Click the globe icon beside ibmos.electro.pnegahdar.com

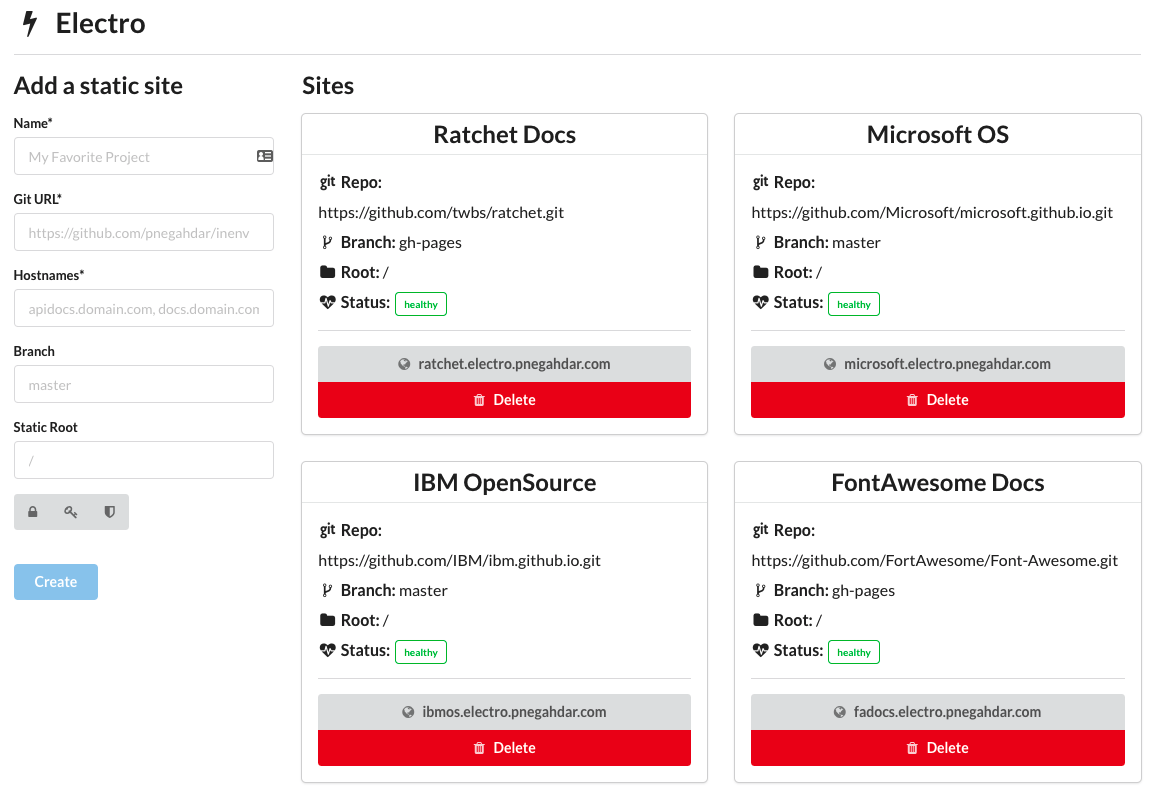[408, 712]
